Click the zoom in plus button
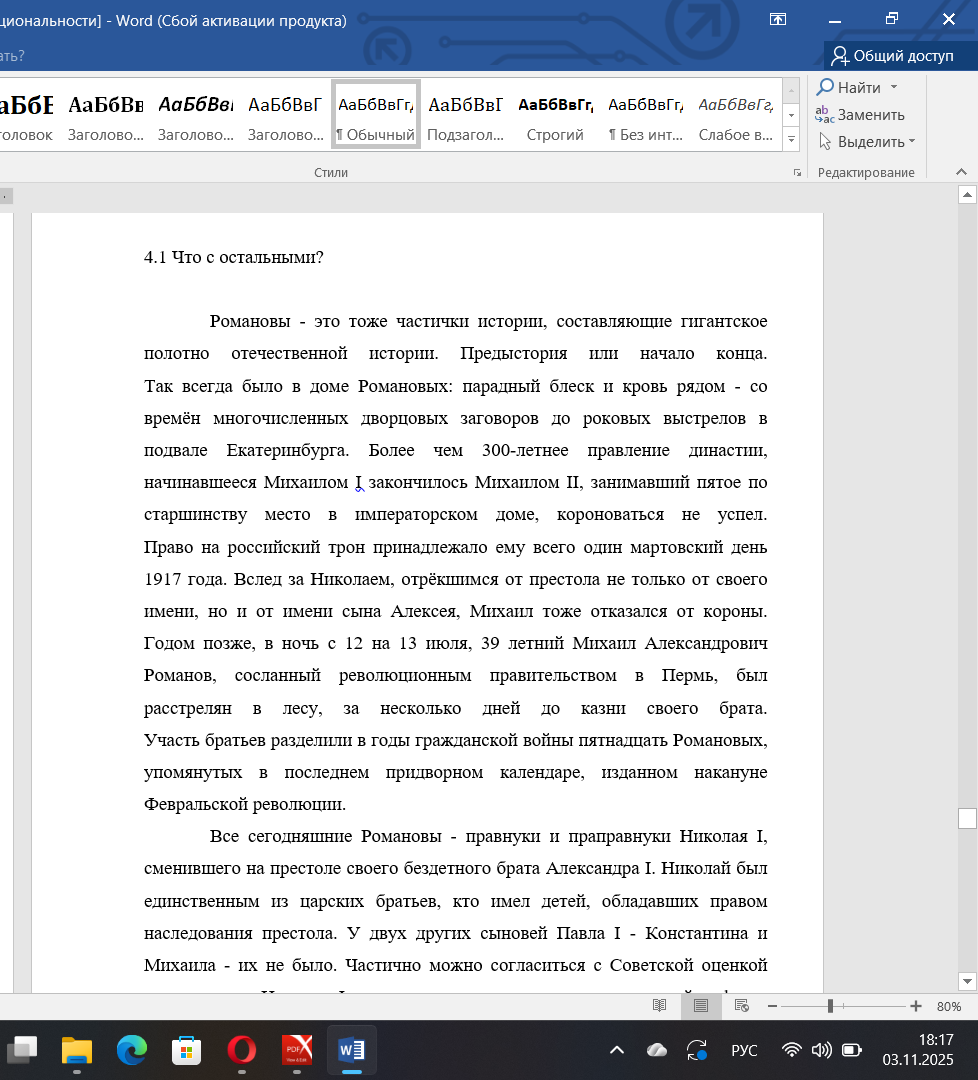Screen dimensions: 978x1080 915,1006
